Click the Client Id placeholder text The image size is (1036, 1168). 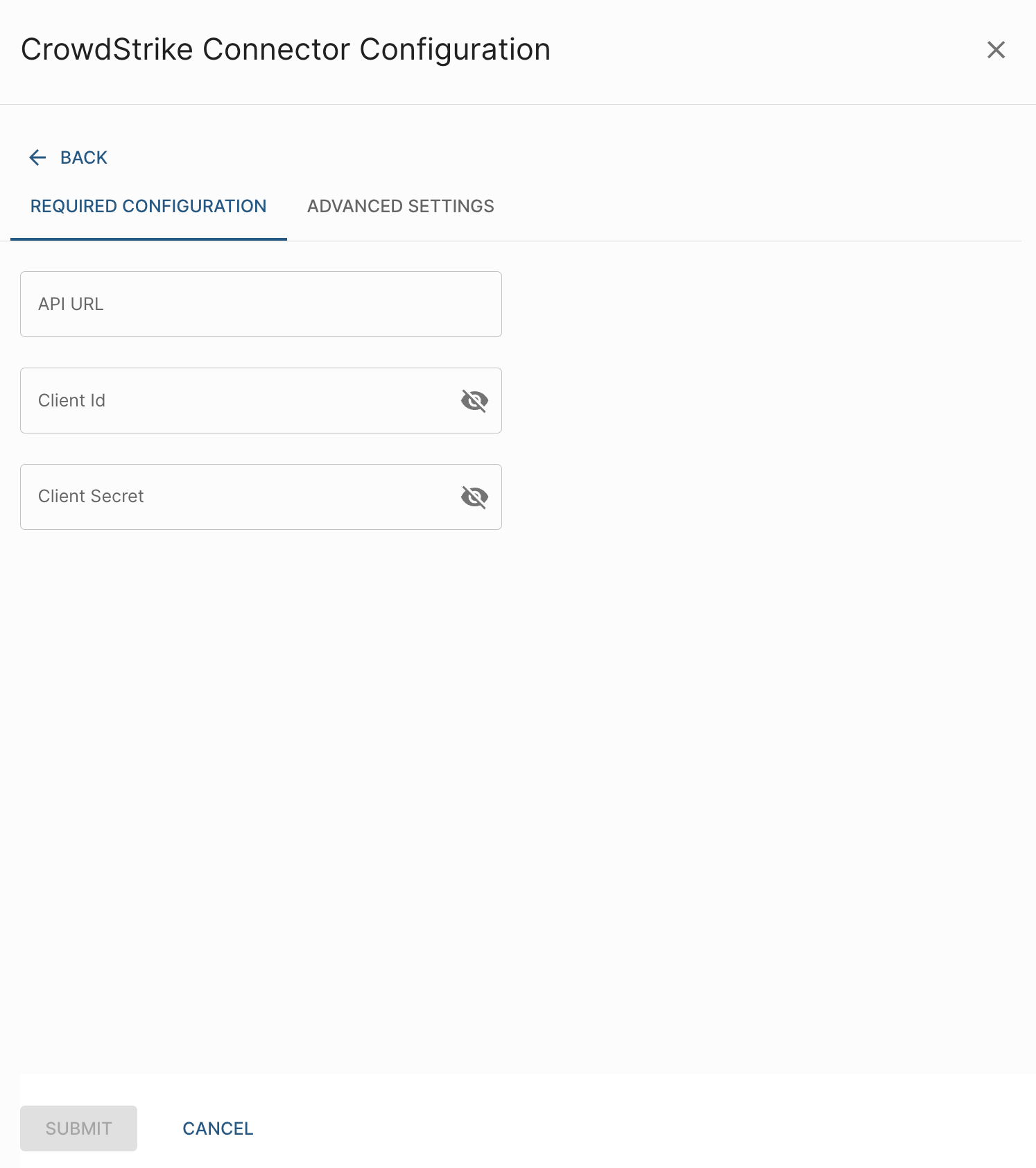(71, 400)
